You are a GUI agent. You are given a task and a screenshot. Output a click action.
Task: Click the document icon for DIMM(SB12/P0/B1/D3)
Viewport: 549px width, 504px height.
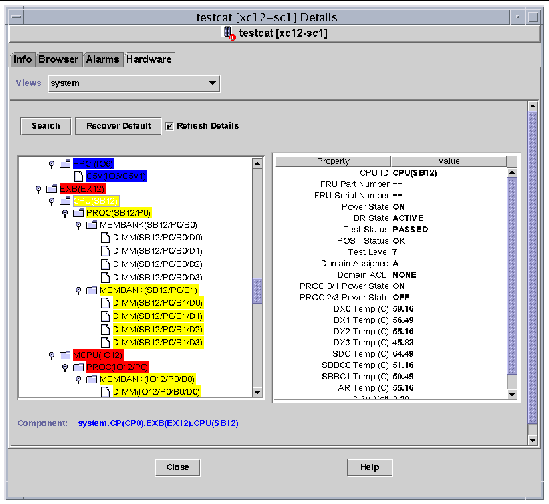tap(105, 342)
